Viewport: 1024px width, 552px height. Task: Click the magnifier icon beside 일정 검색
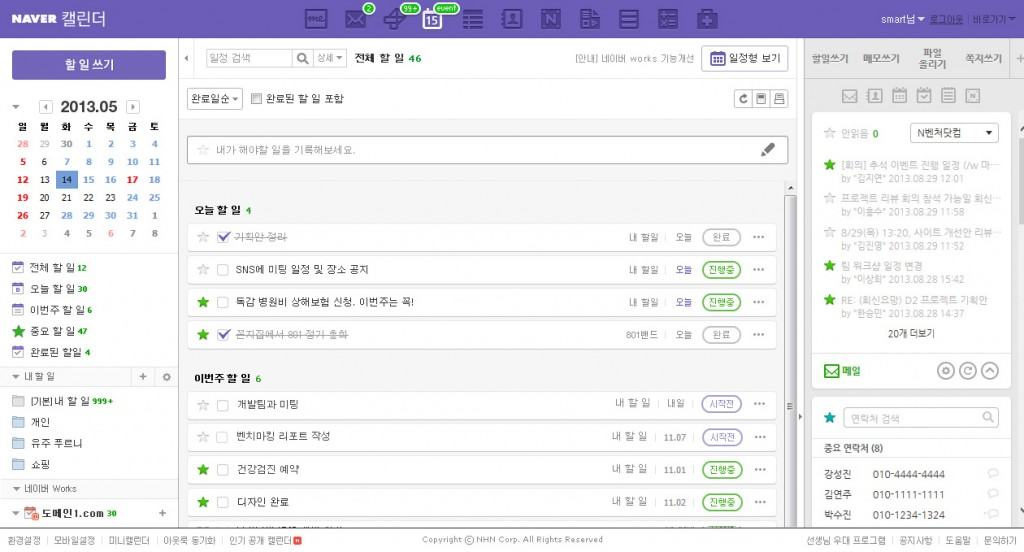click(x=303, y=59)
